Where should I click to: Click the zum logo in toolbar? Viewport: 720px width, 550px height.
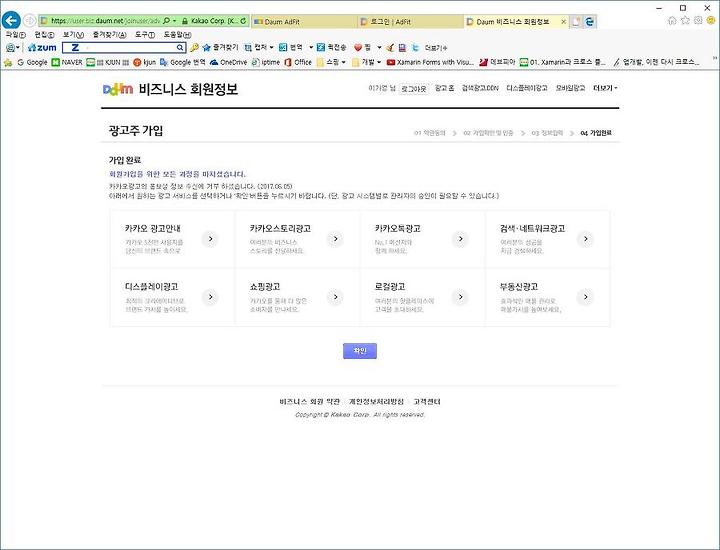42,47
